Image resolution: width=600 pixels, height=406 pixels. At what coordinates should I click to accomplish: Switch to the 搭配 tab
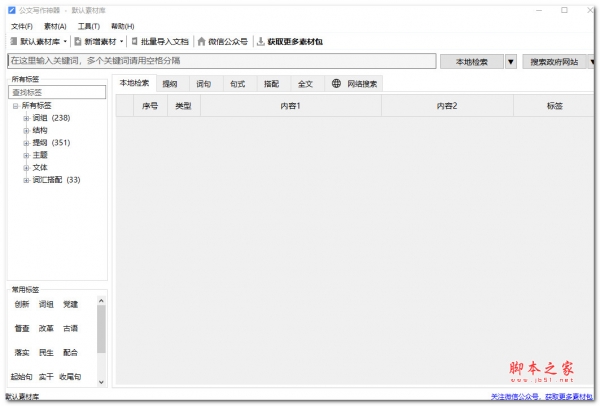[271, 84]
